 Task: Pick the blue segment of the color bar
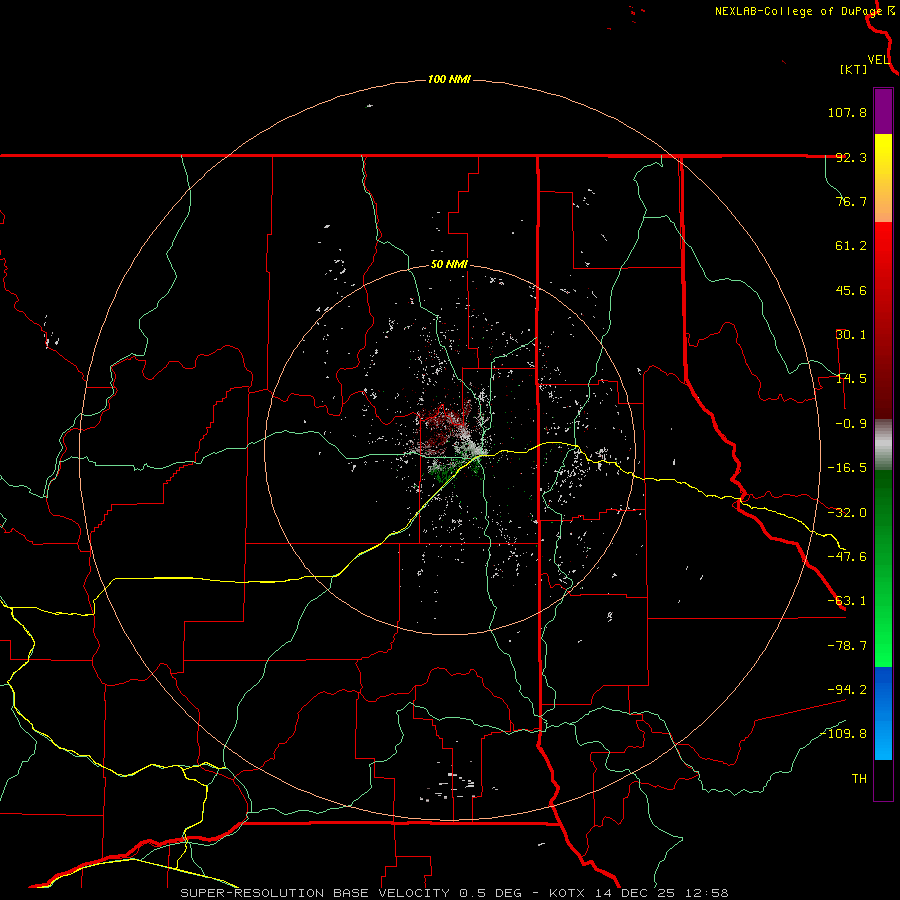point(883,713)
